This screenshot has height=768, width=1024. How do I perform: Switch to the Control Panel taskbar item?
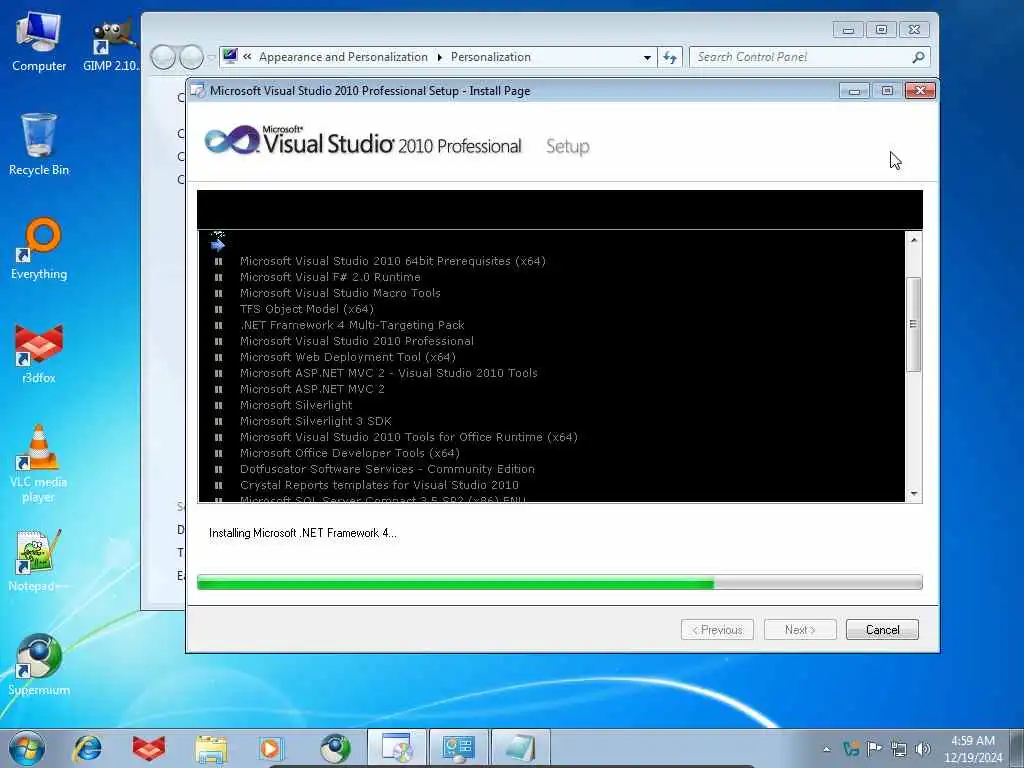click(458, 748)
